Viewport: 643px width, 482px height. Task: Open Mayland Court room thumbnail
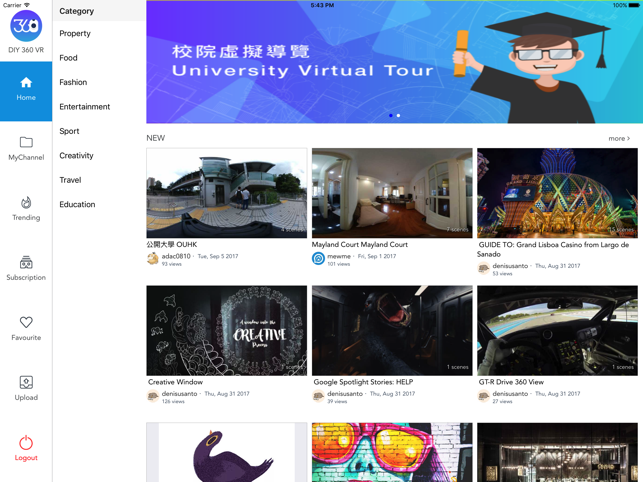392,193
